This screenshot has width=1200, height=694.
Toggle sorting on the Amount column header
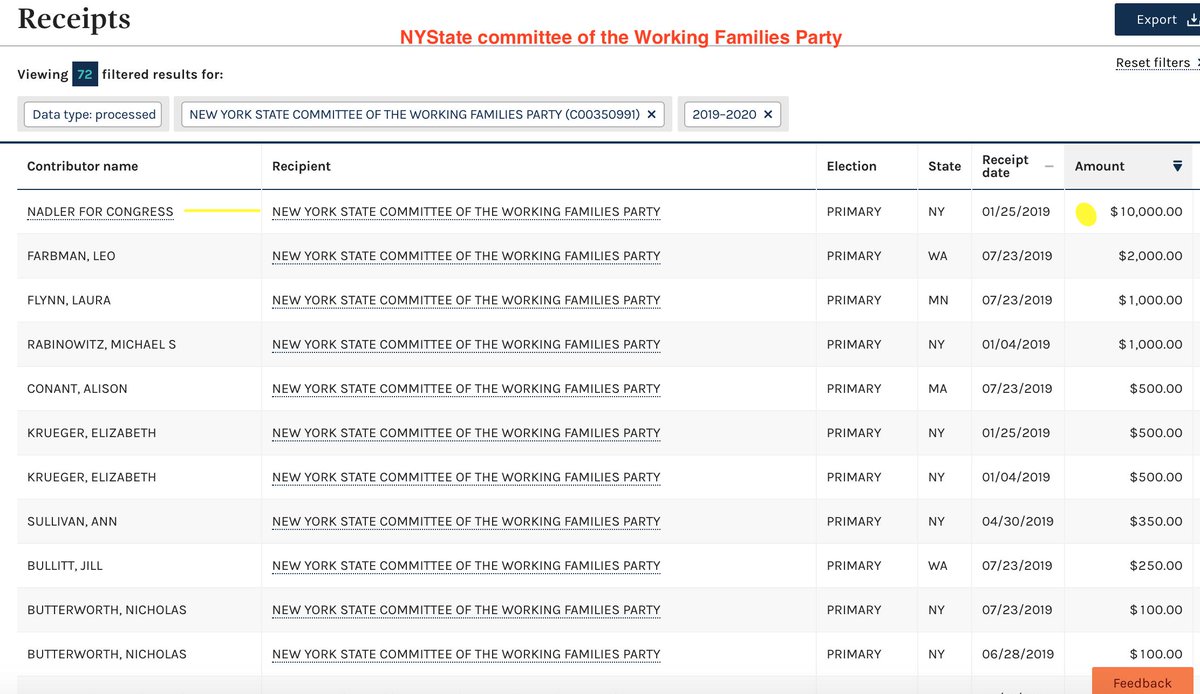coord(1100,166)
